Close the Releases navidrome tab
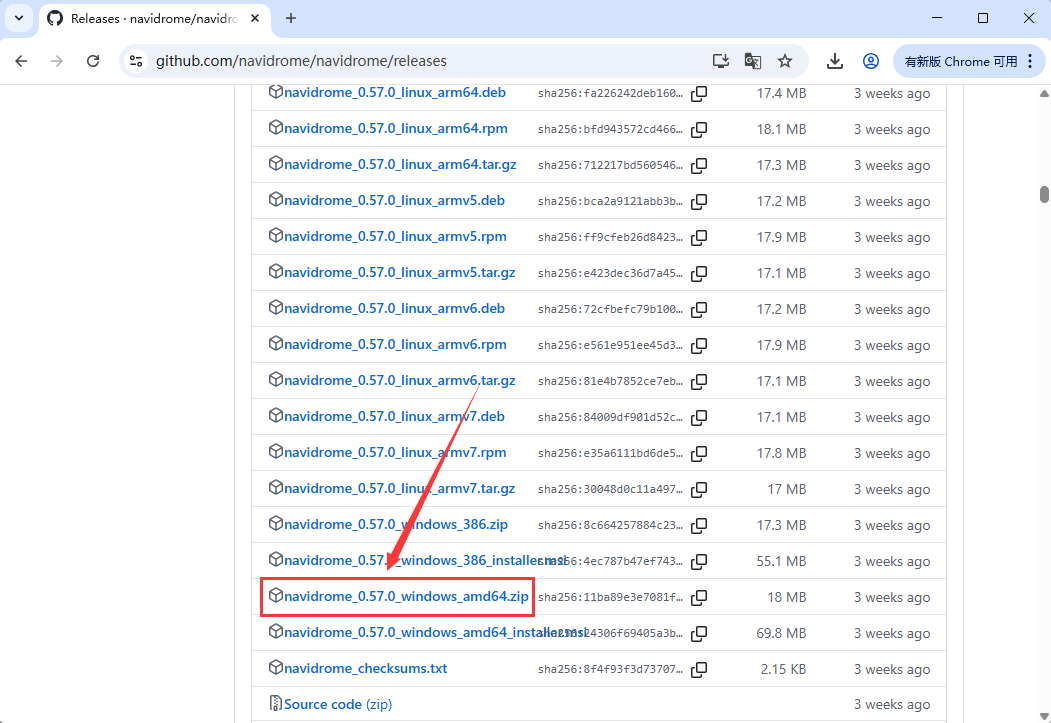 tap(255, 19)
